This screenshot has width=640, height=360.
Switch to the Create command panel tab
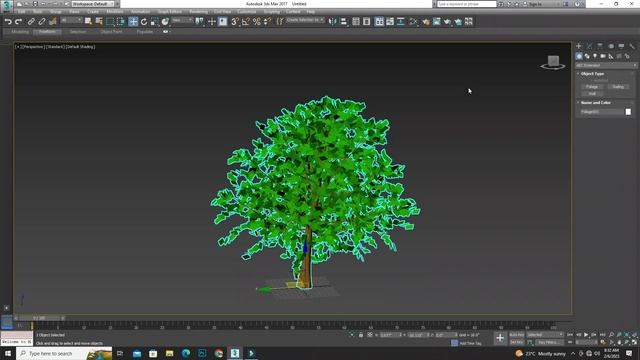[578, 46]
